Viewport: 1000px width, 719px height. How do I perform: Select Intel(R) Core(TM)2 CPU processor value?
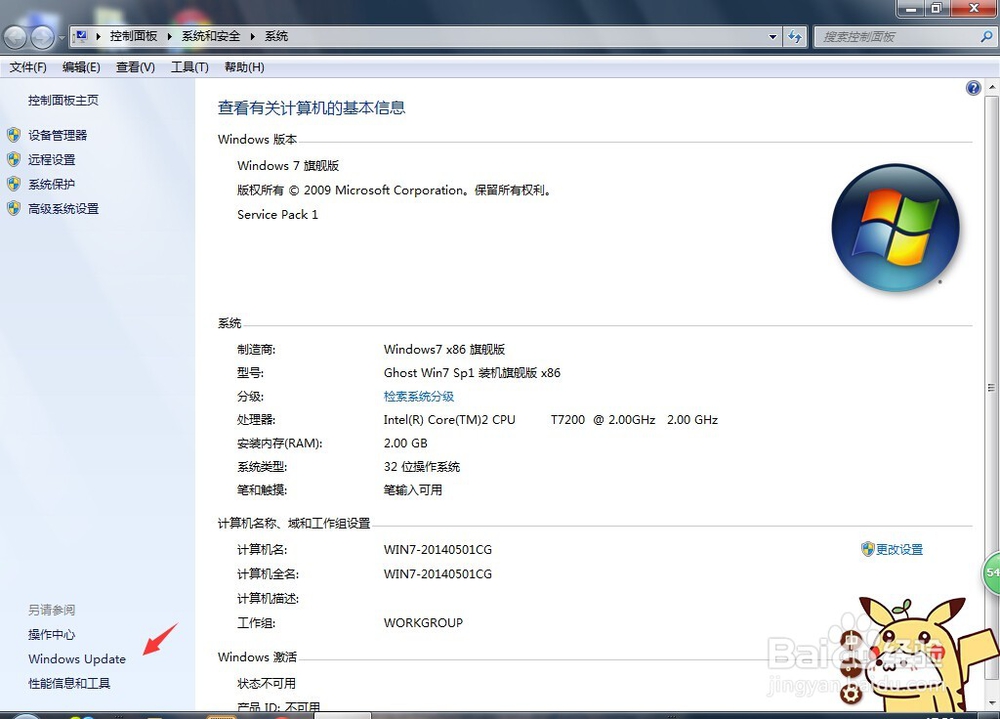point(551,420)
